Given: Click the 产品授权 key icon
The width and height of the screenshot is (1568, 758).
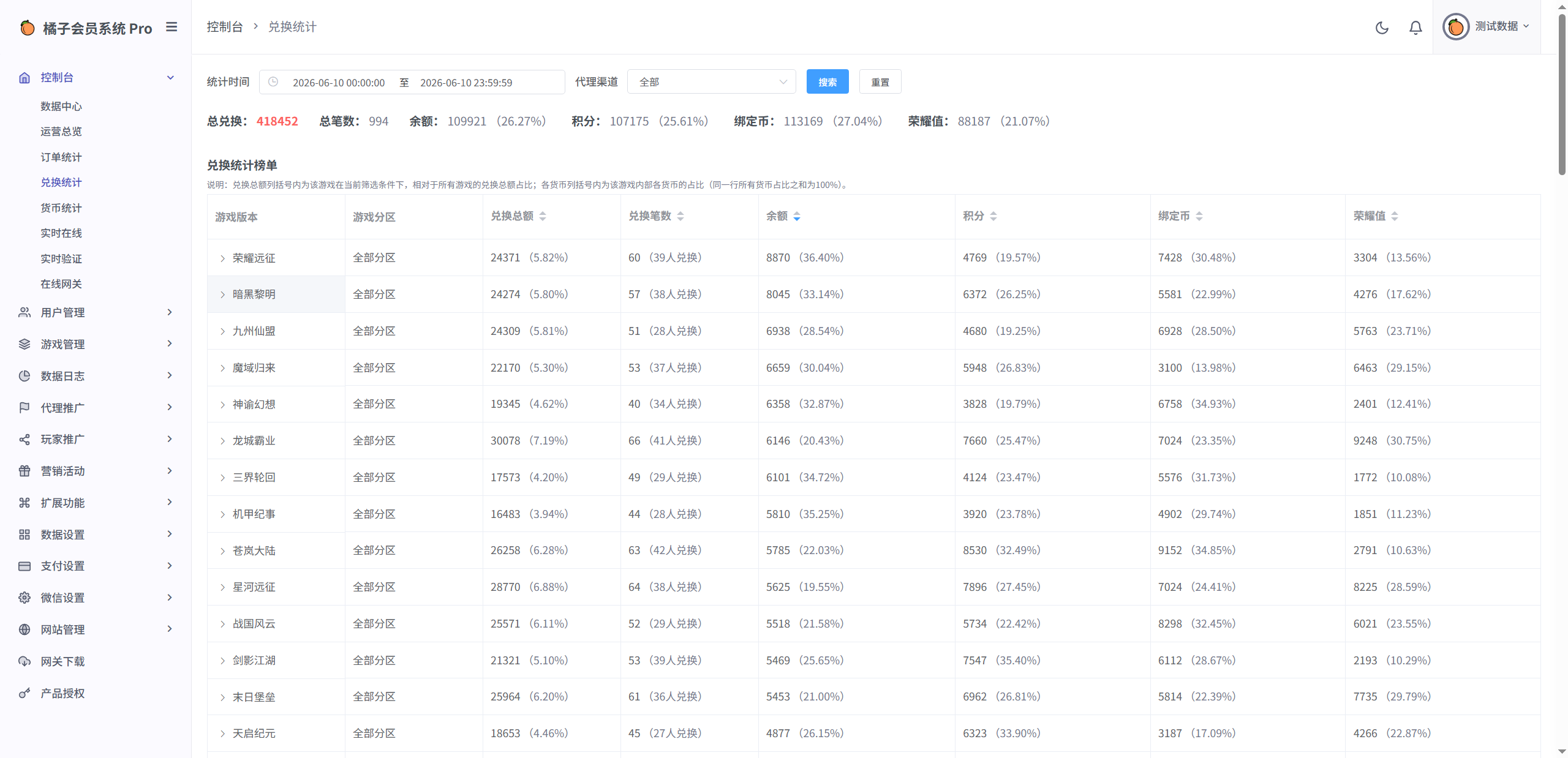Looking at the screenshot, I should (24, 693).
